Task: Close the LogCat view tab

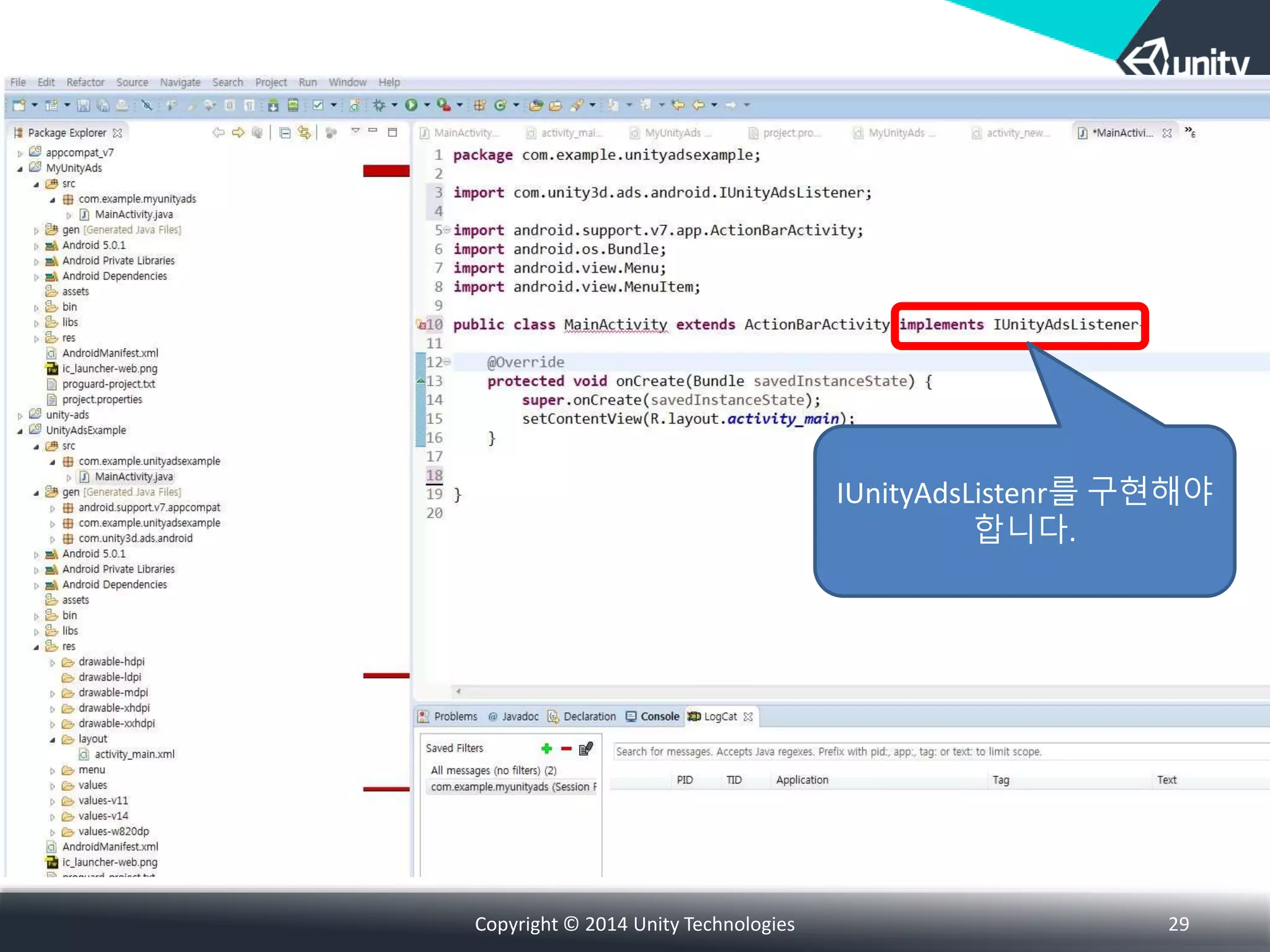Action: point(748,716)
